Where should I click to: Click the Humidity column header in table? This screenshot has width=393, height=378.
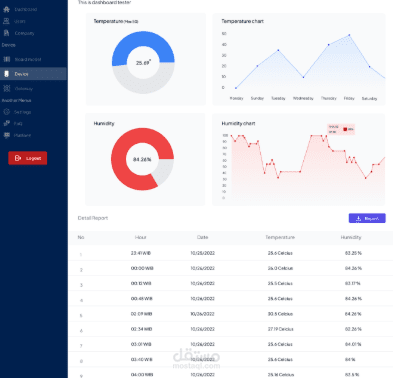click(x=351, y=237)
